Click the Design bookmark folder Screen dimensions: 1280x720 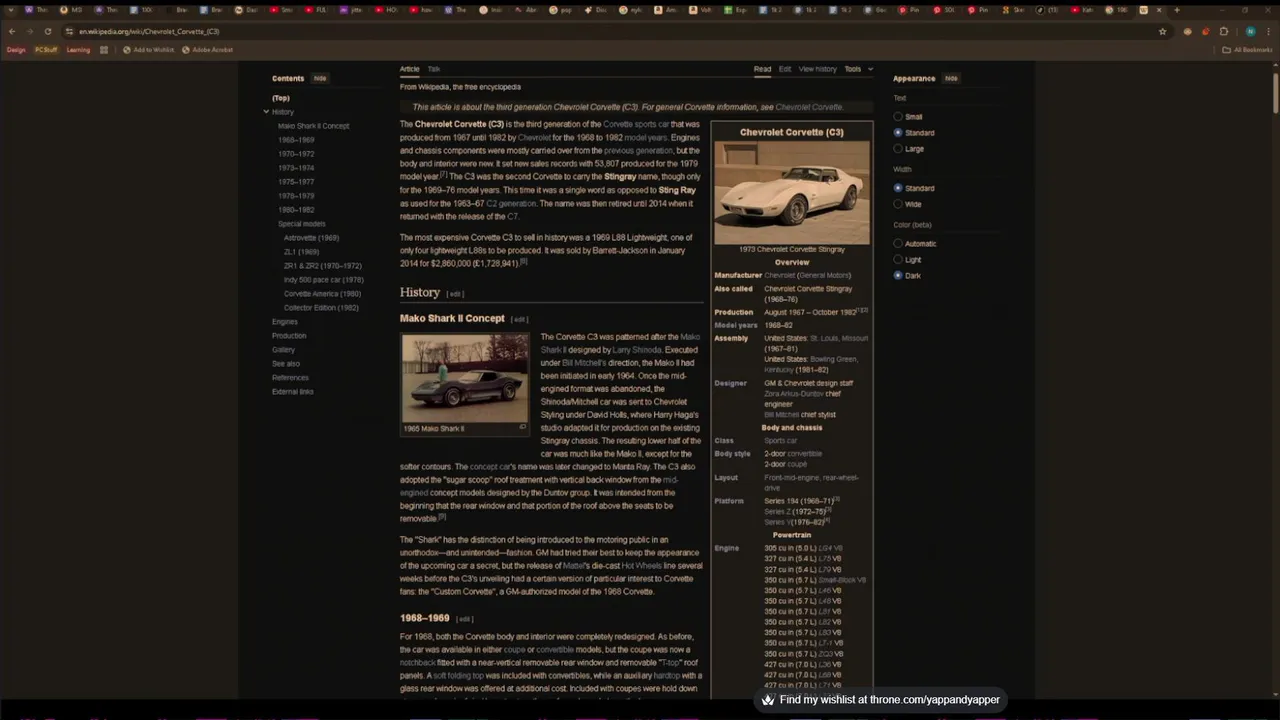coord(16,49)
